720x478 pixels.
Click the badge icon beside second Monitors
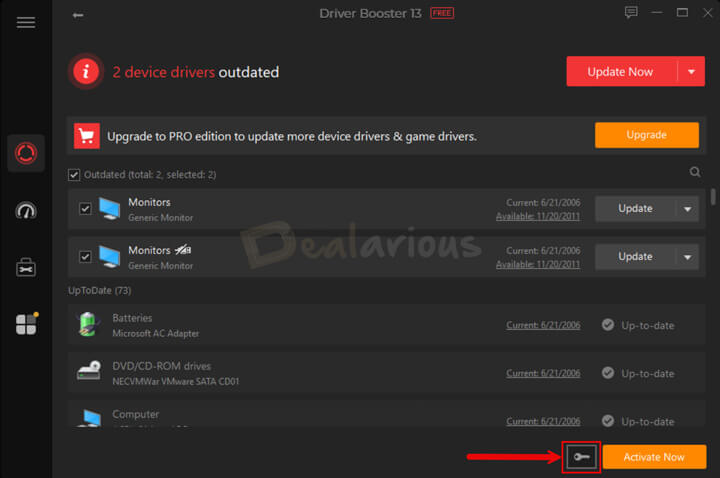[183, 250]
